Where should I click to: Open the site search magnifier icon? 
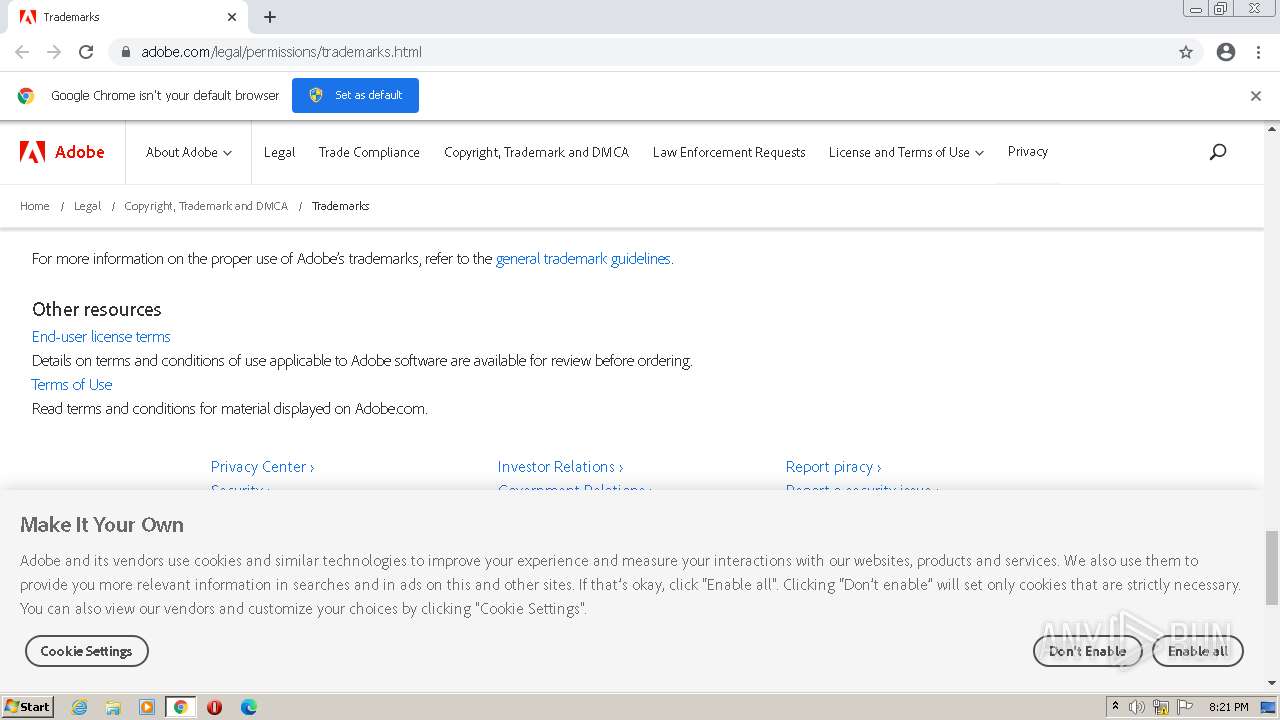pos(1218,152)
